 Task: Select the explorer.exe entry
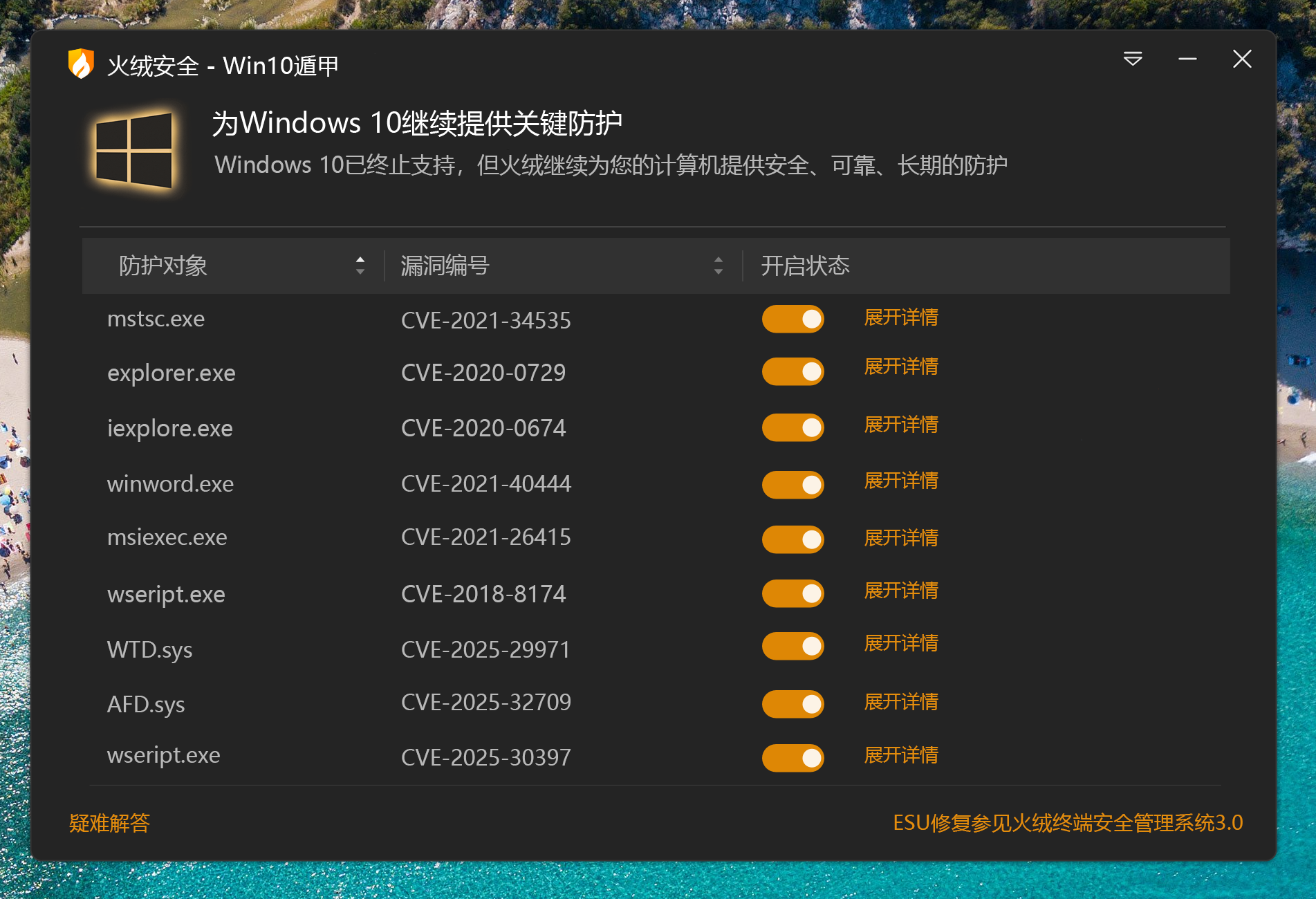tap(172, 373)
